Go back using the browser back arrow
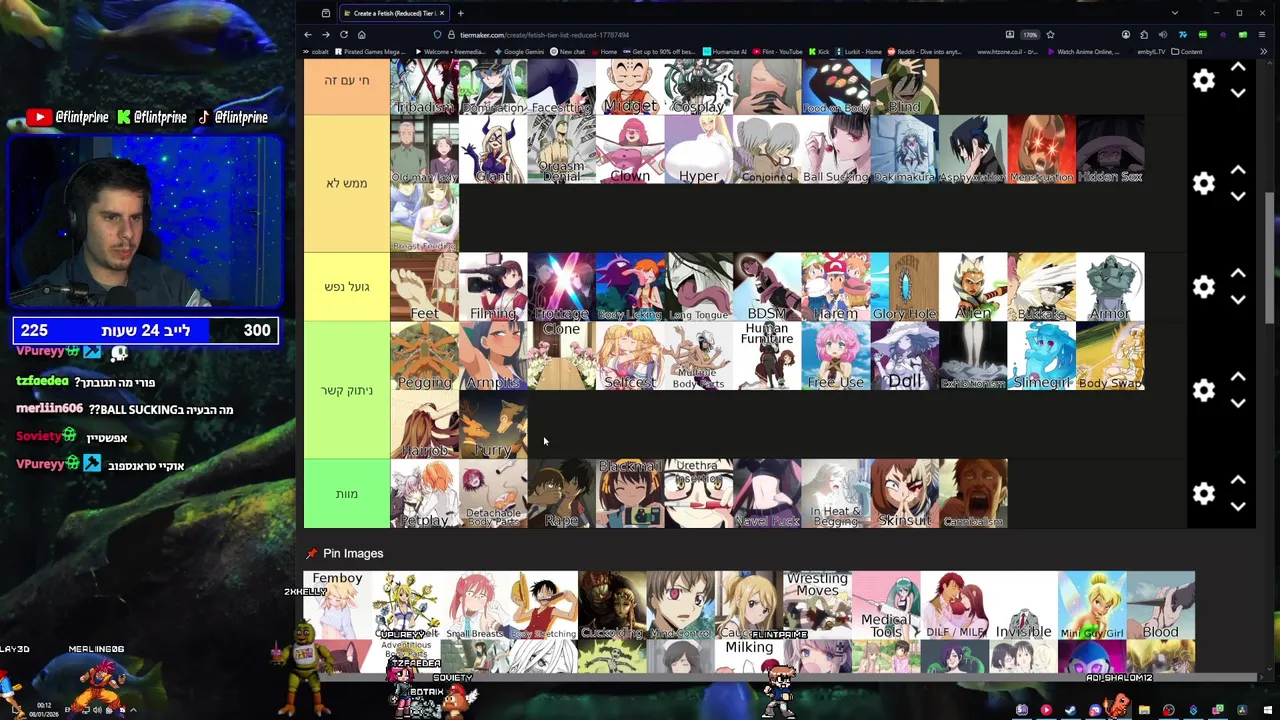The image size is (1280, 720). coord(308,35)
